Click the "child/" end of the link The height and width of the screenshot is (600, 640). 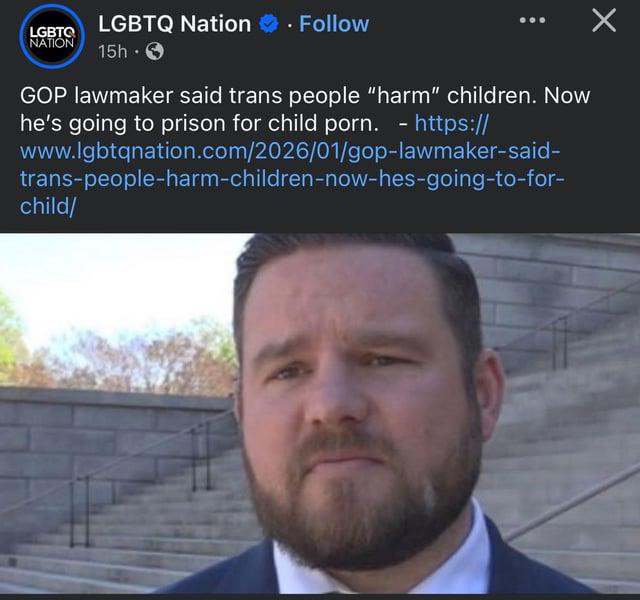47,206
